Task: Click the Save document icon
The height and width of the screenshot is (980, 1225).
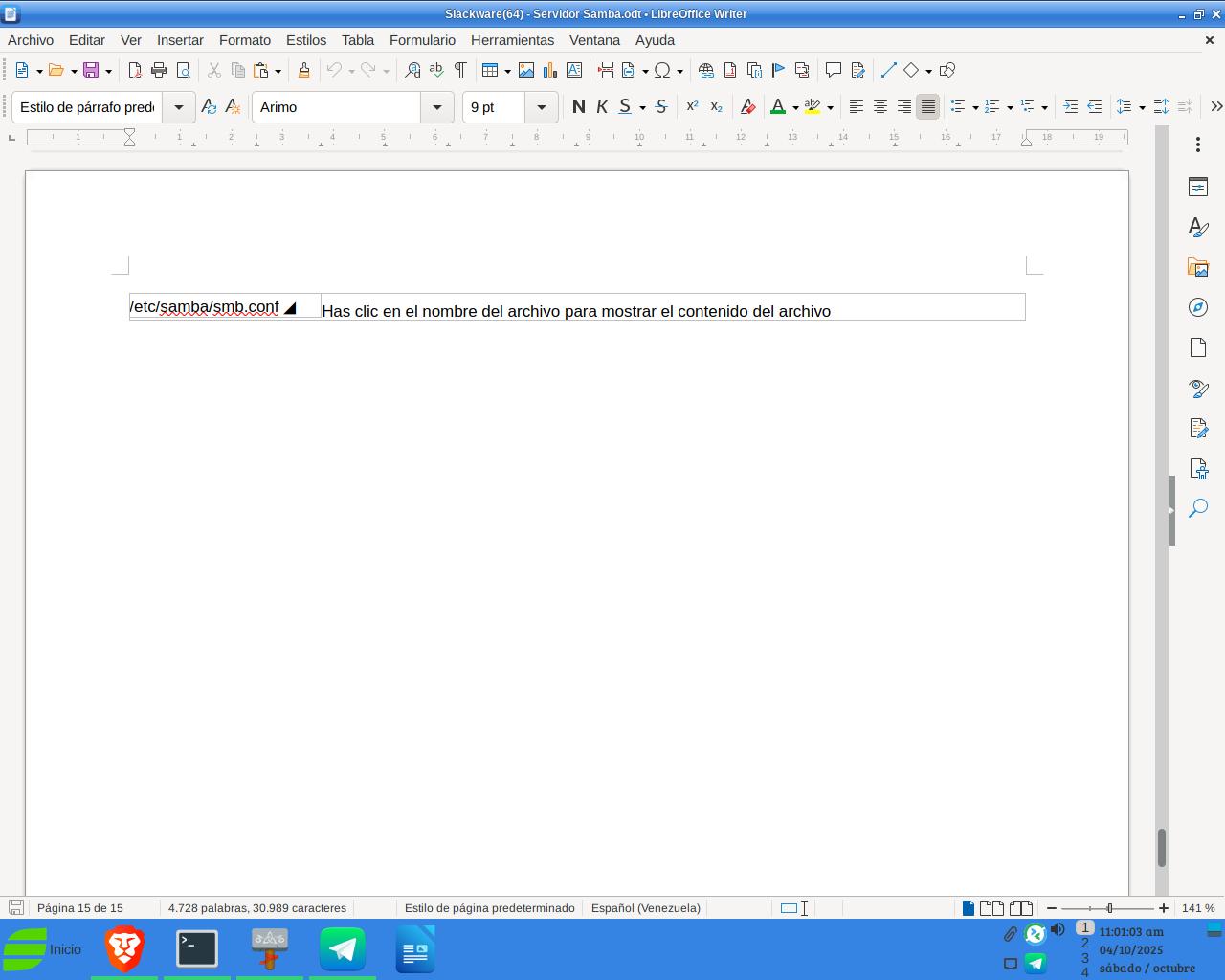Action: [91, 70]
